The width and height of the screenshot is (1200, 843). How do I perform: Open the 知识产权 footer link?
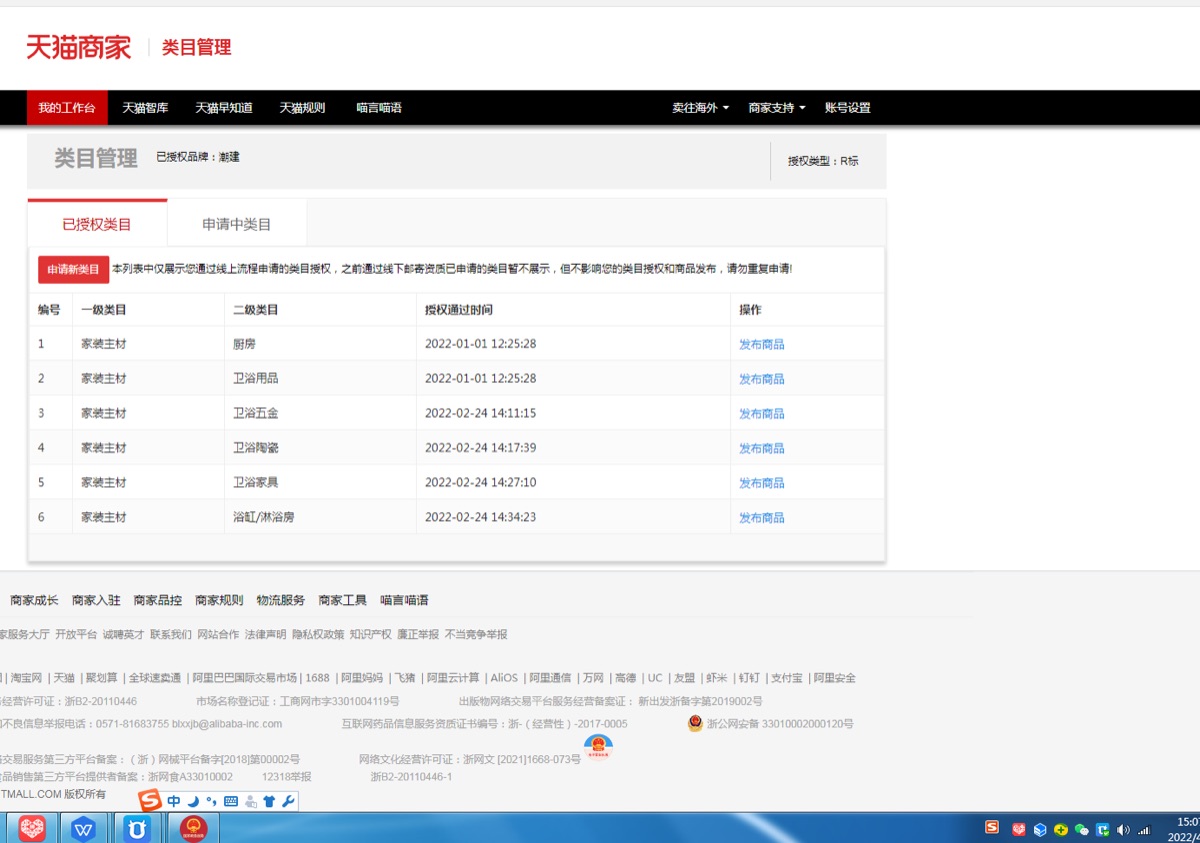click(371, 634)
